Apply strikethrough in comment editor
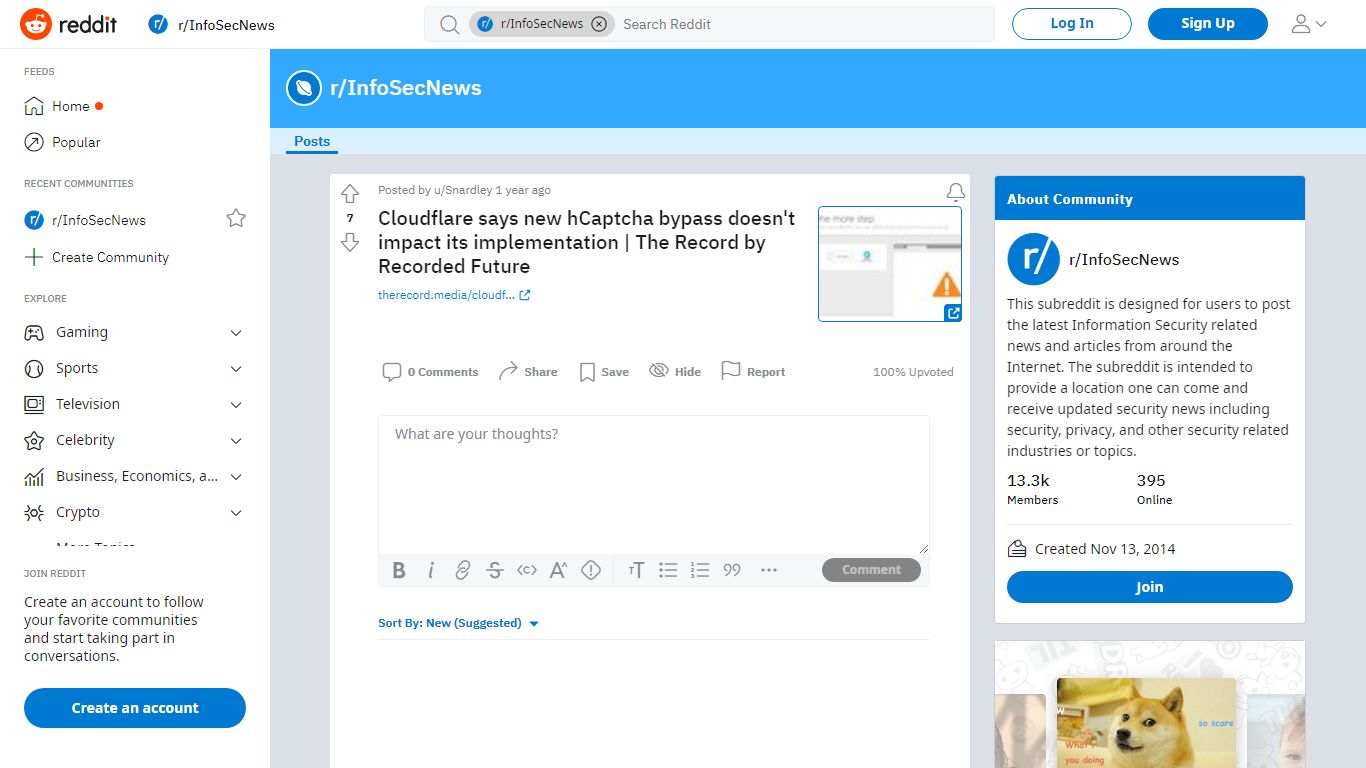 (x=495, y=570)
